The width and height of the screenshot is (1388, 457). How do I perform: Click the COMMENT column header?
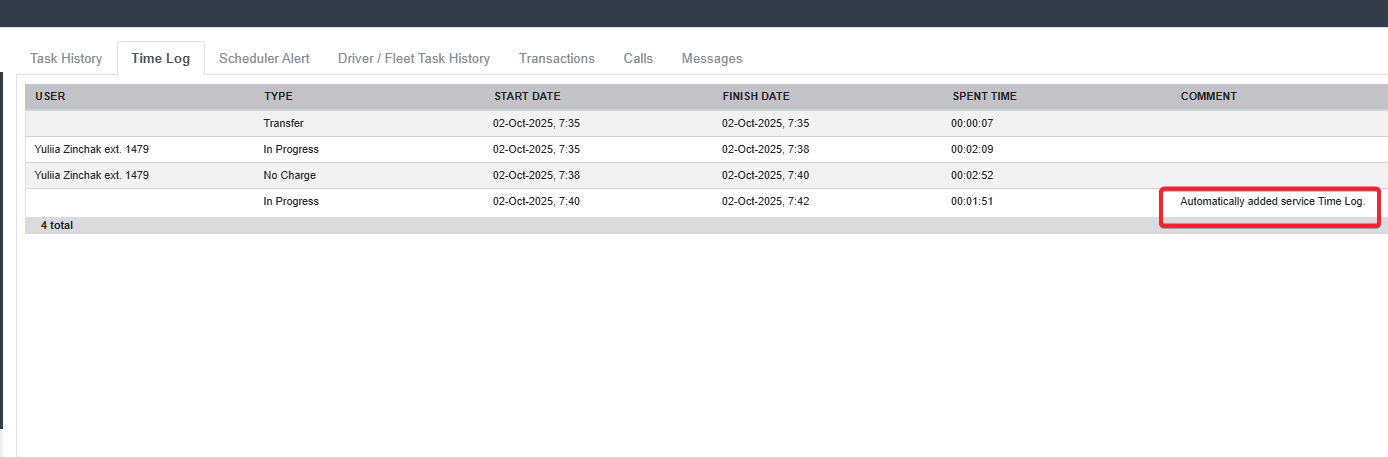point(1208,97)
